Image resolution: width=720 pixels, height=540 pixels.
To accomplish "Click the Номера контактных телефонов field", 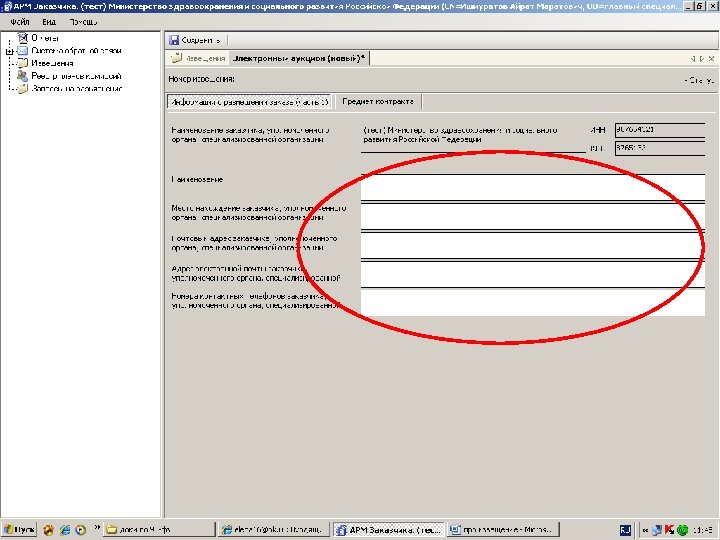I will (x=533, y=303).
